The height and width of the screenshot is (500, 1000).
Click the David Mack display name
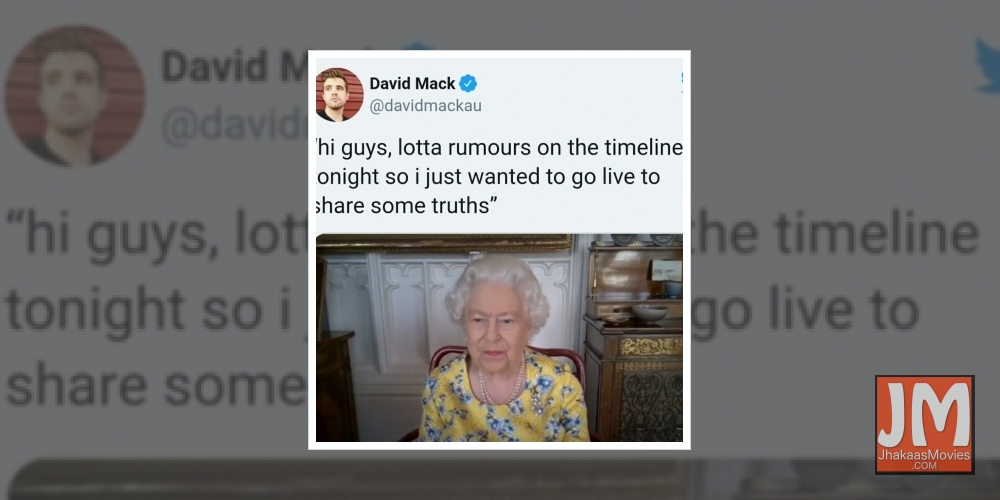point(412,84)
